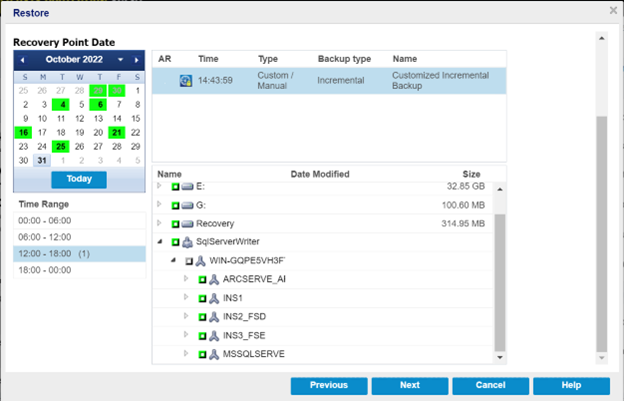Expand the INS3_FSE instance

[186, 335]
